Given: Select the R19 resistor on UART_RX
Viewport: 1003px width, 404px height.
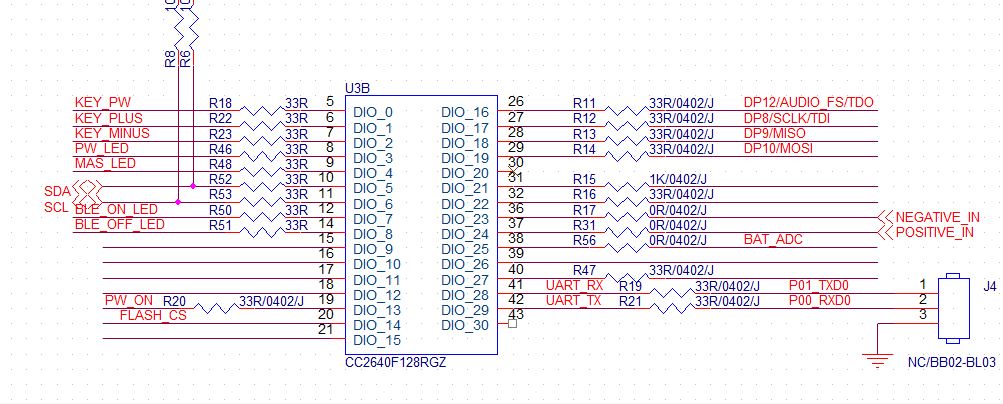Looking at the screenshot, I should click(672, 294).
